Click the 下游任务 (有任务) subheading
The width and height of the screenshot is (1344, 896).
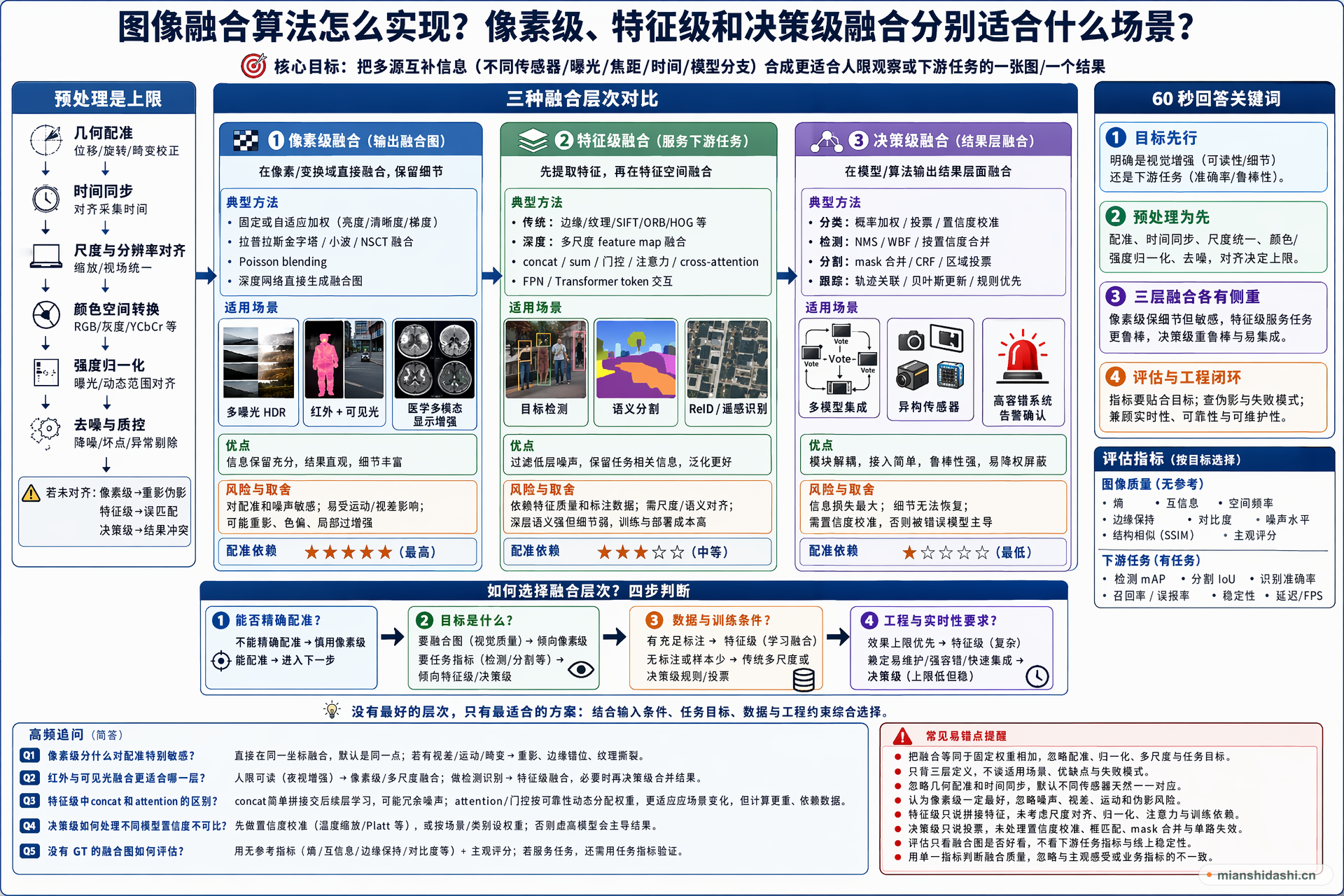tap(1151, 560)
